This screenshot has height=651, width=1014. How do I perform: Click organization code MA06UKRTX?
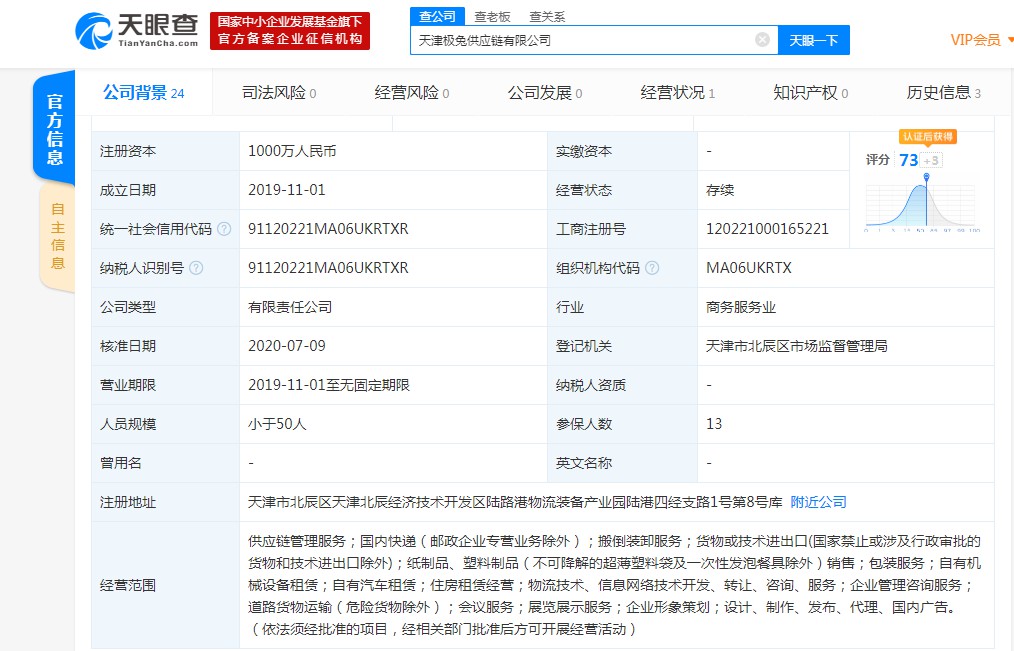coord(749,268)
